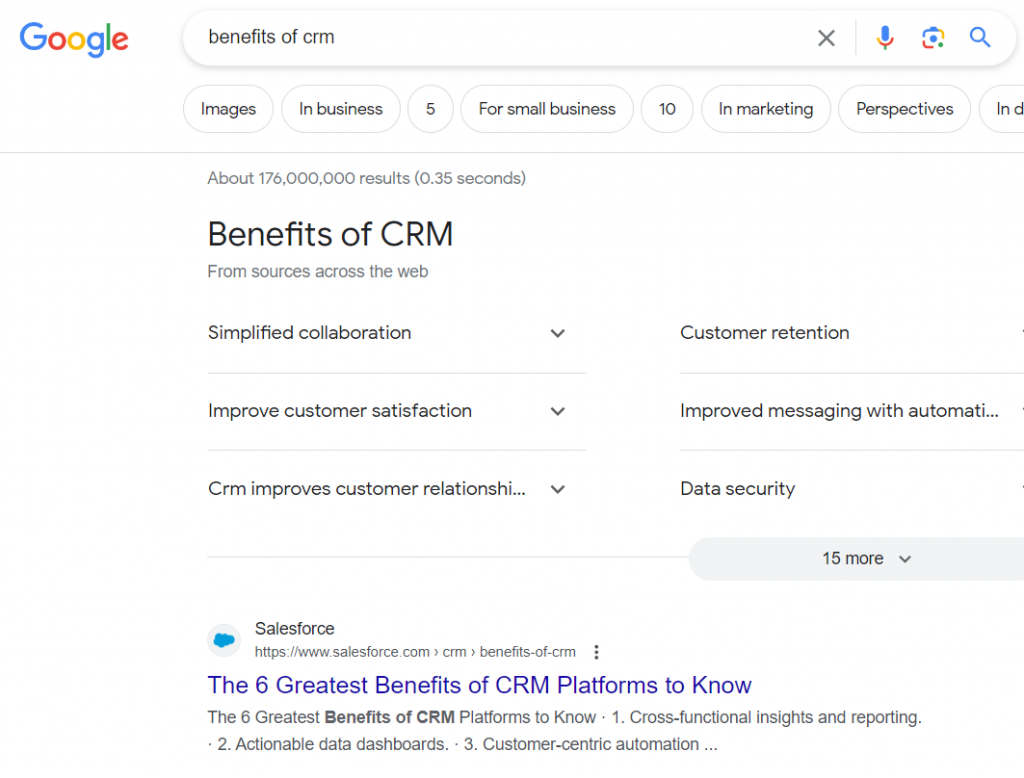Start voice search with microphone icon

coord(885,38)
